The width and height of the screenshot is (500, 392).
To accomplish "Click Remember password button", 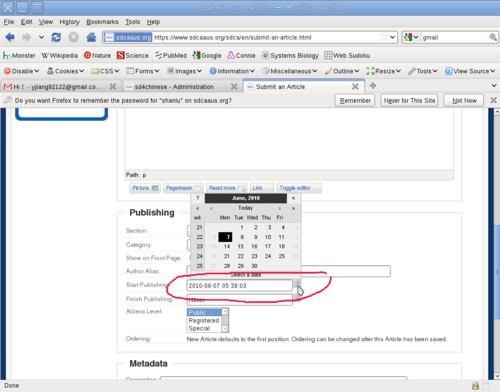I will click(x=355, y=100).
